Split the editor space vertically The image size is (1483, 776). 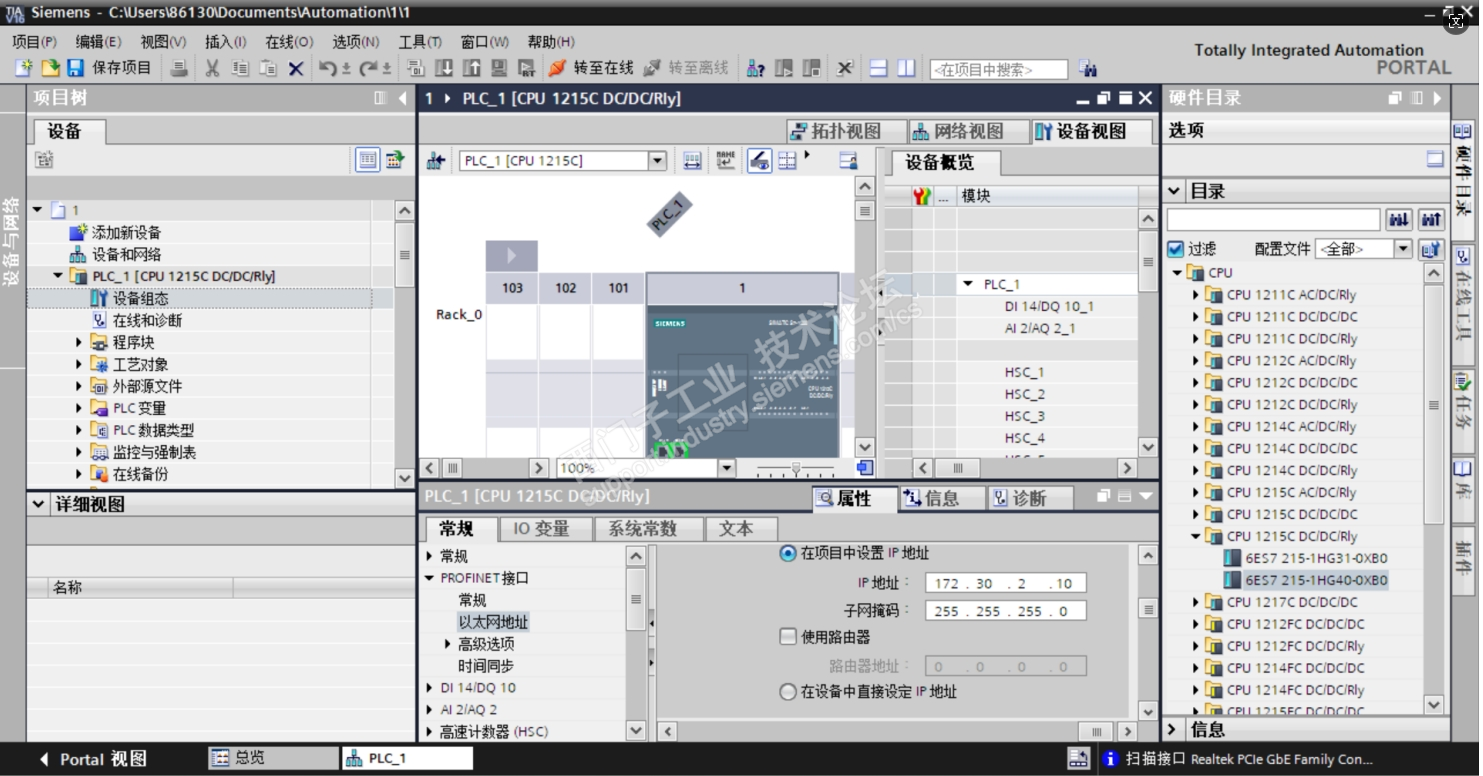(906, 68)
